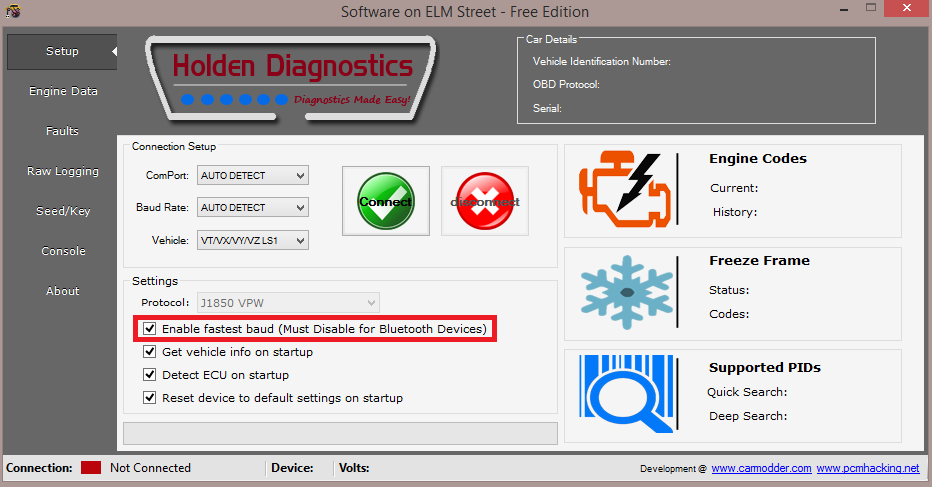
Task: Click the Serial label in Car Details
Action: [x=547, y=108]
